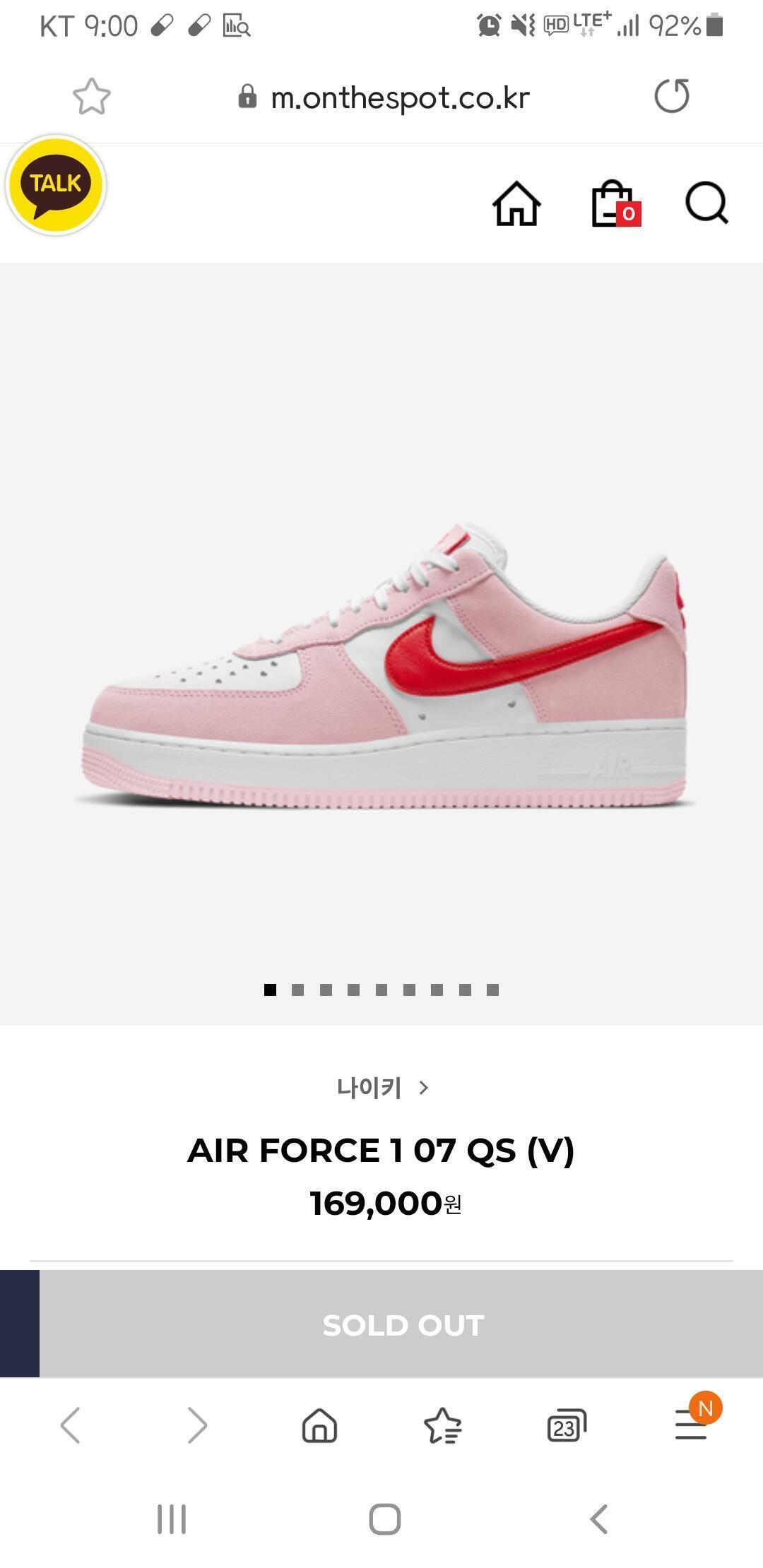Viewport: 763px width, 1568px height.
Task: Tap the SOLD OUT button
Action: [401, 1324]
